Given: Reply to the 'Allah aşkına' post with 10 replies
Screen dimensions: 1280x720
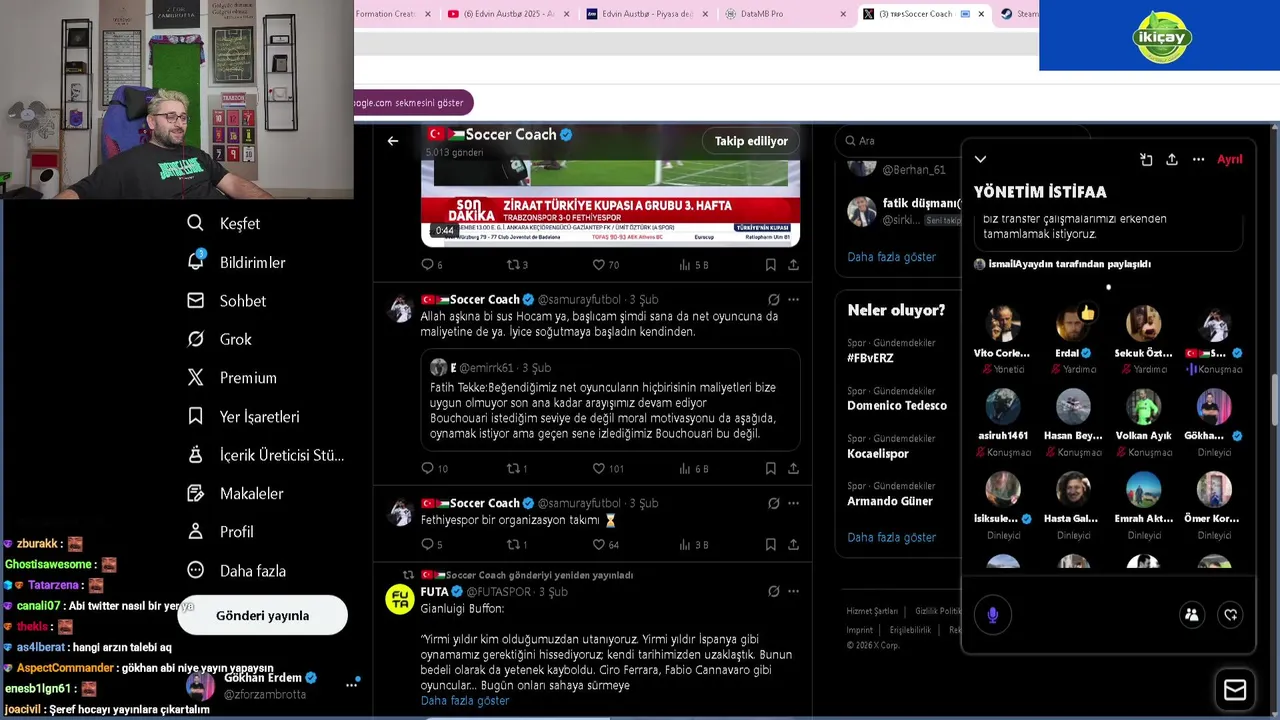Looking at the screenshot, I should pos(434,468).
